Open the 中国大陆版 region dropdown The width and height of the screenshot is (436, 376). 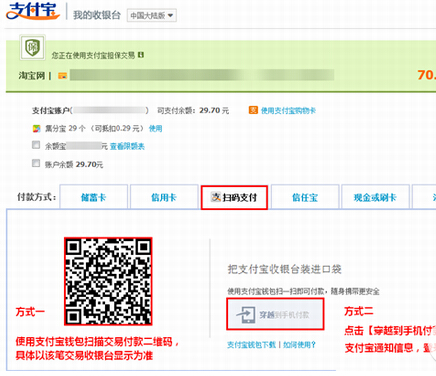click(152, 16)
